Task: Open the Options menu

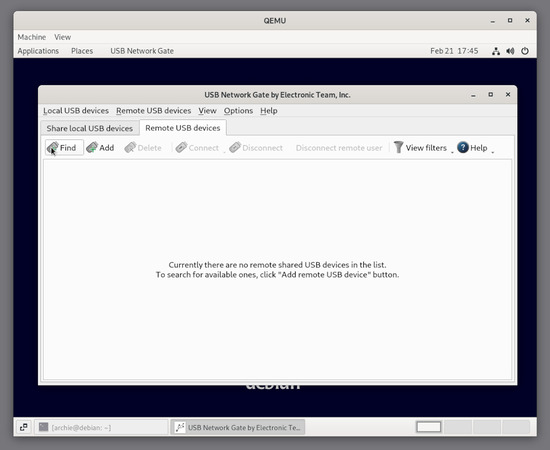Action: [x=238, y=110]
